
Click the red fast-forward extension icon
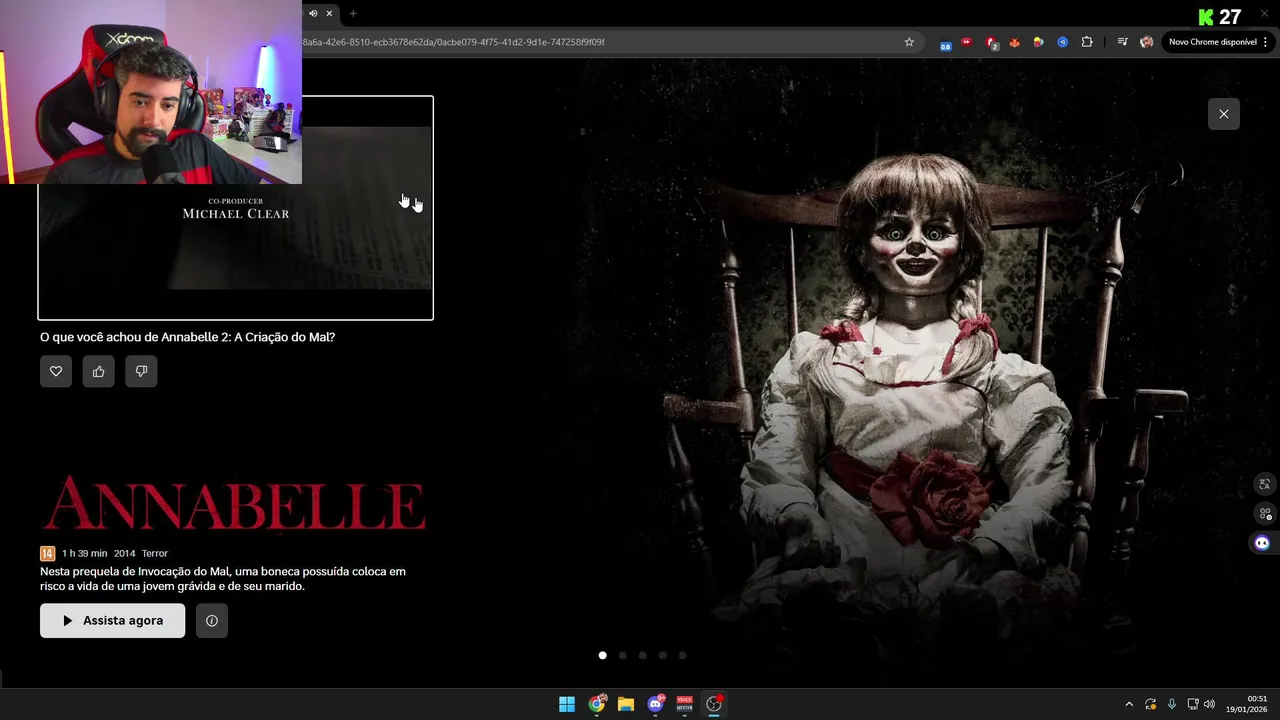pyautogui.click(x=967, y=42)
